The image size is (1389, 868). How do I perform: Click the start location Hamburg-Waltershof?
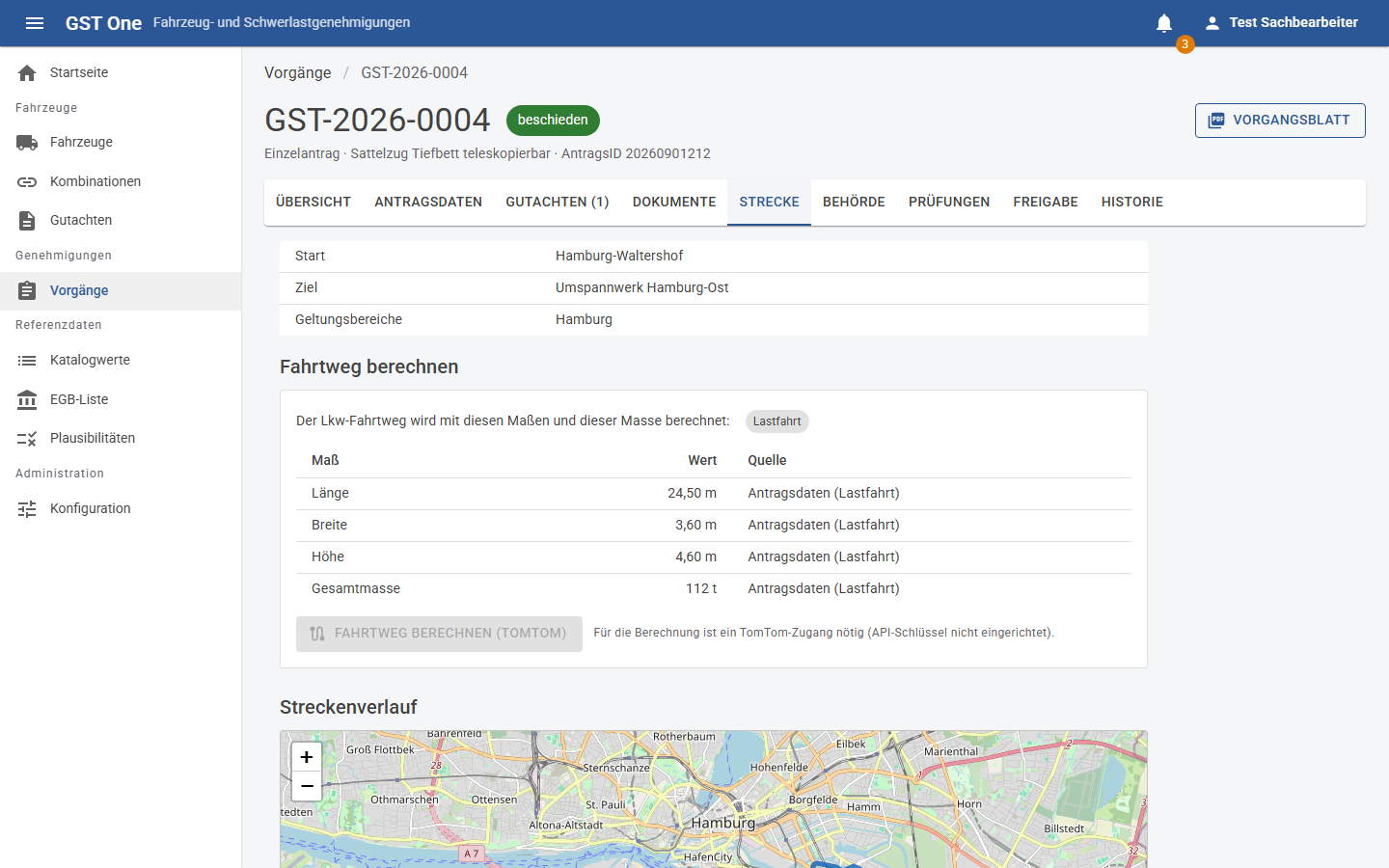[619, 257]
